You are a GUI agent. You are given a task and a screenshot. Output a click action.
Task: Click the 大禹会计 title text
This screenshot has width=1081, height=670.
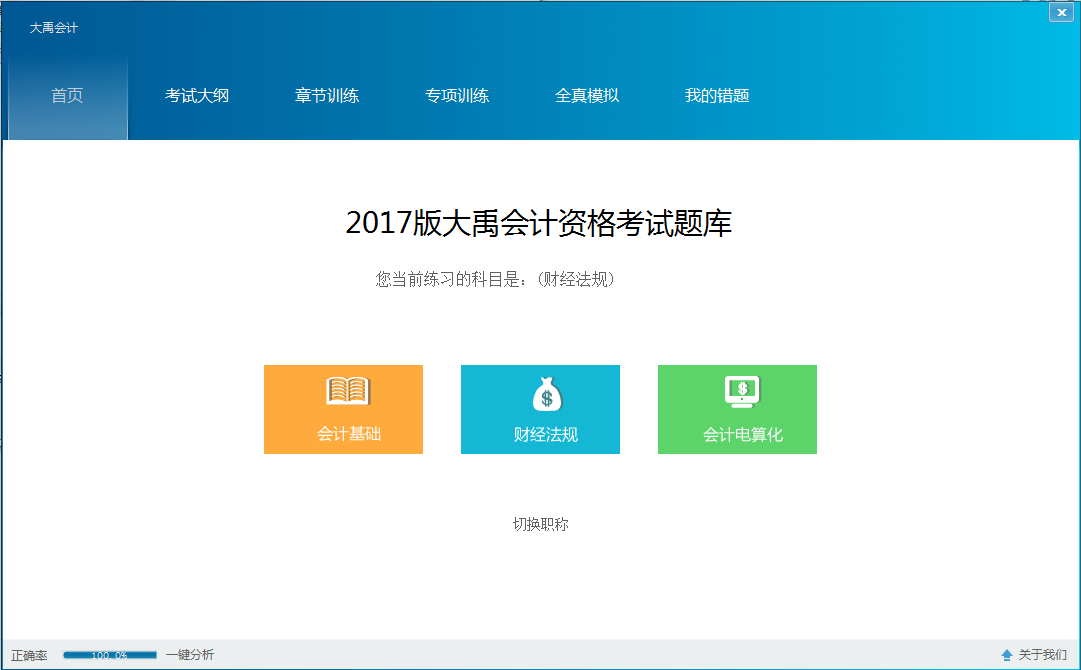[x=54, y=28]
